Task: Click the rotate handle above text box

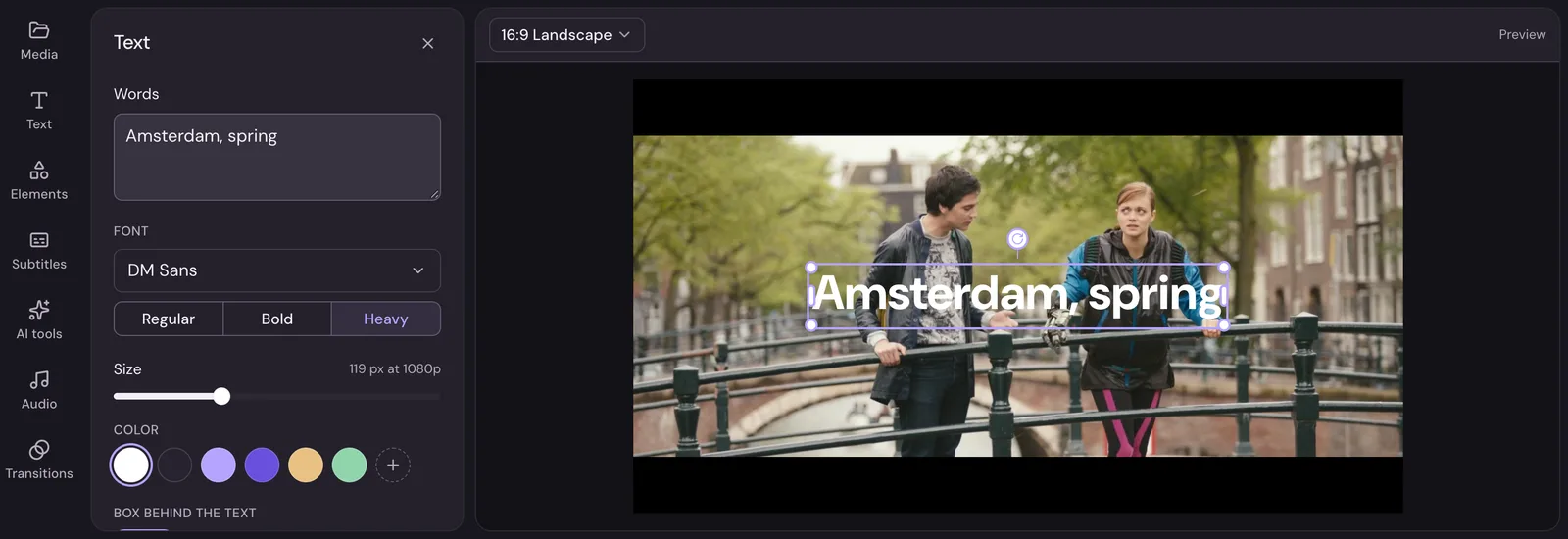Action: [x=1017, y=238]
